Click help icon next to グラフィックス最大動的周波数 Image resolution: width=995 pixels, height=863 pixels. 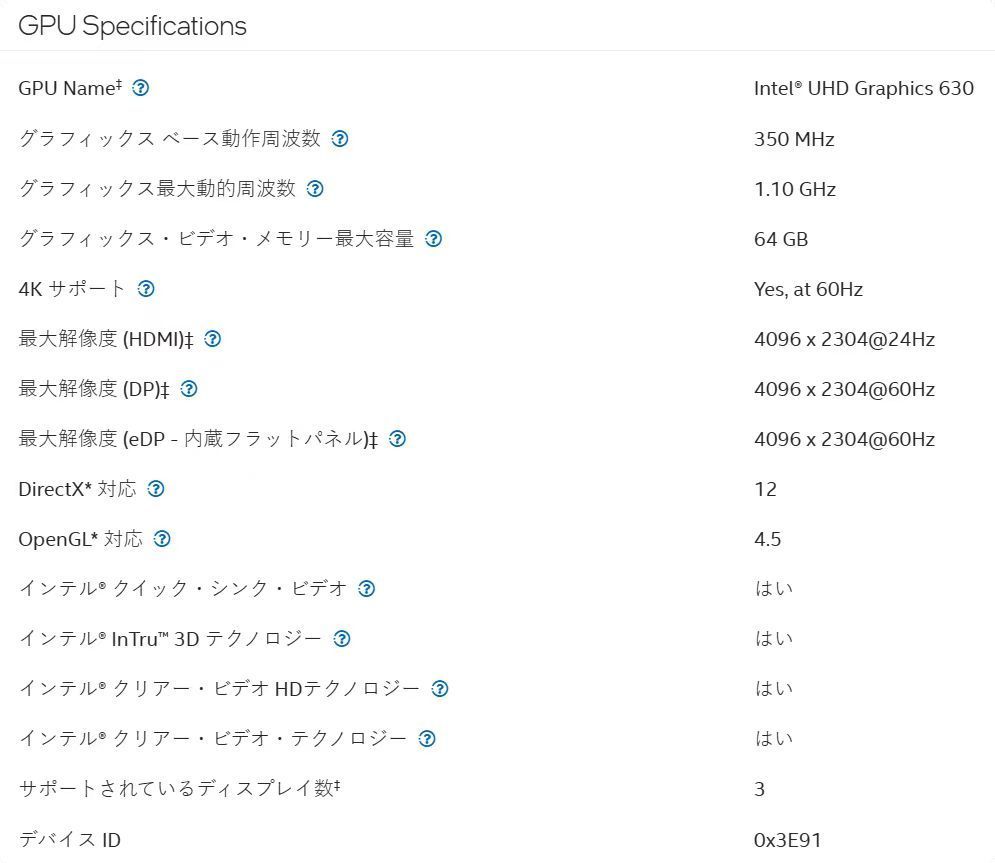315,189
